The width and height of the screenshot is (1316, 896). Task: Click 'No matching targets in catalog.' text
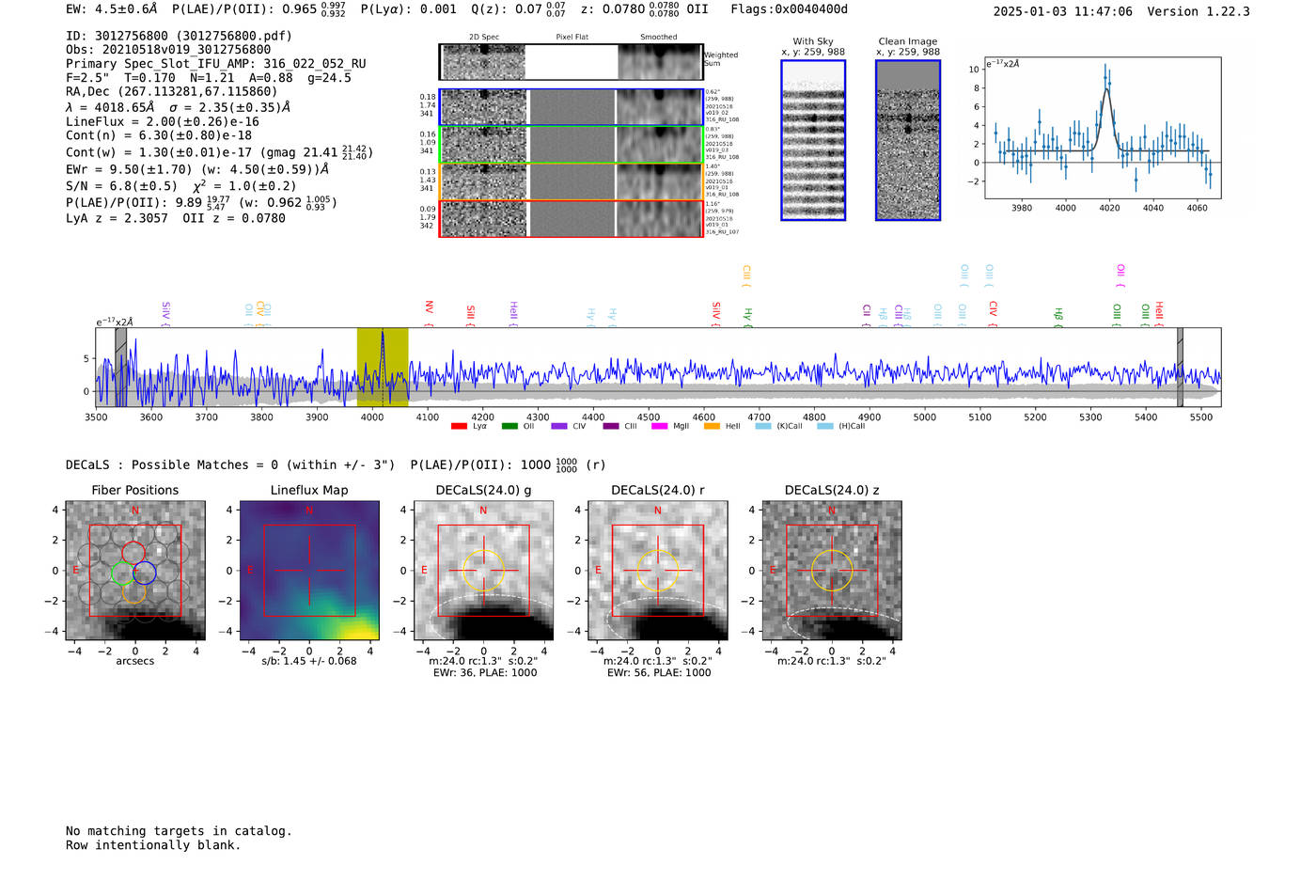[x=179, y=831]
